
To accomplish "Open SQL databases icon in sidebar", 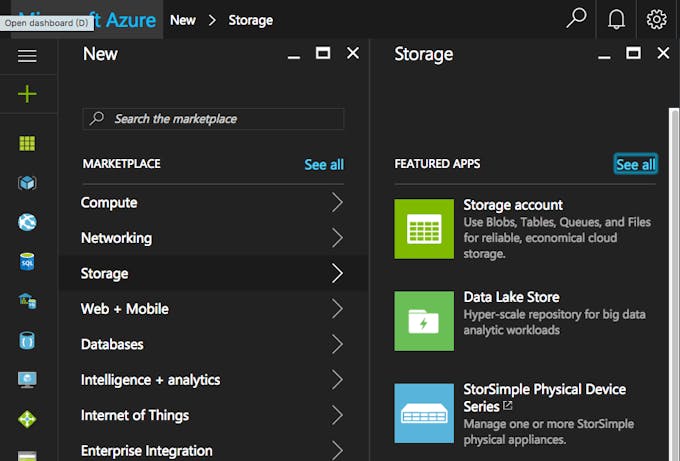I will (x=27, y=261).
